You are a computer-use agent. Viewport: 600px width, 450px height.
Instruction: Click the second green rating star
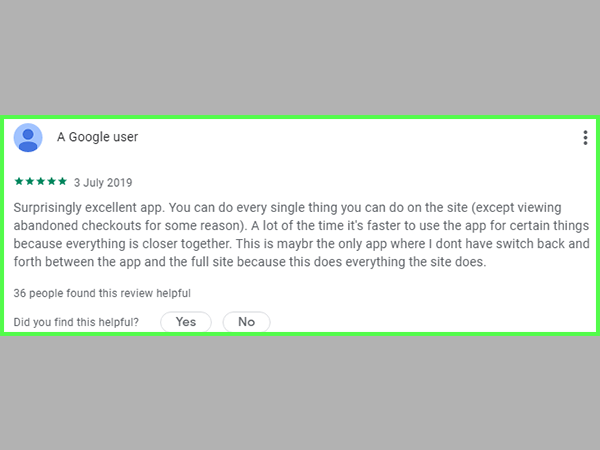(30, 181)
